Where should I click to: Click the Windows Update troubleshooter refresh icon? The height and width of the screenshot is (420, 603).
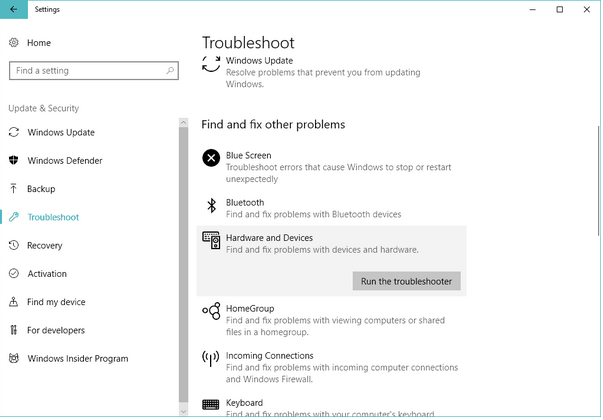211,63
